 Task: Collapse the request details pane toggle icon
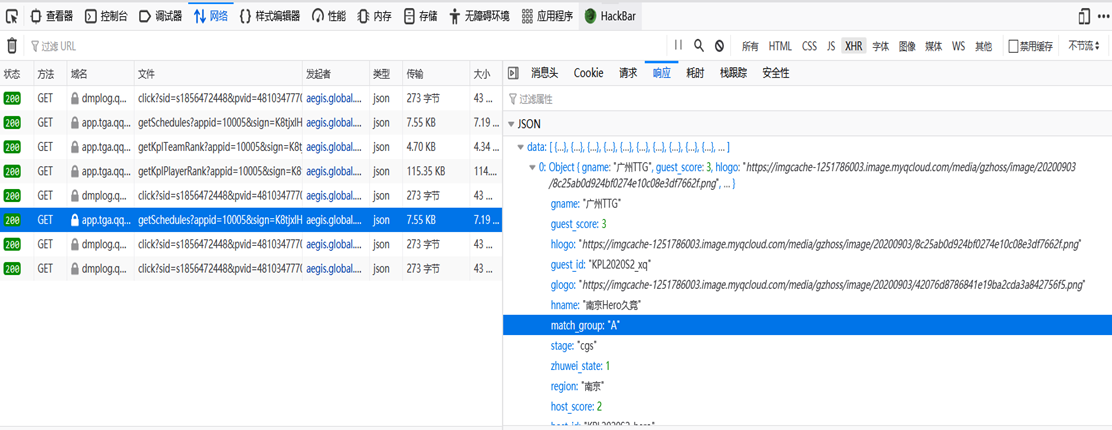pyautogui.click(x=513, y=72)
